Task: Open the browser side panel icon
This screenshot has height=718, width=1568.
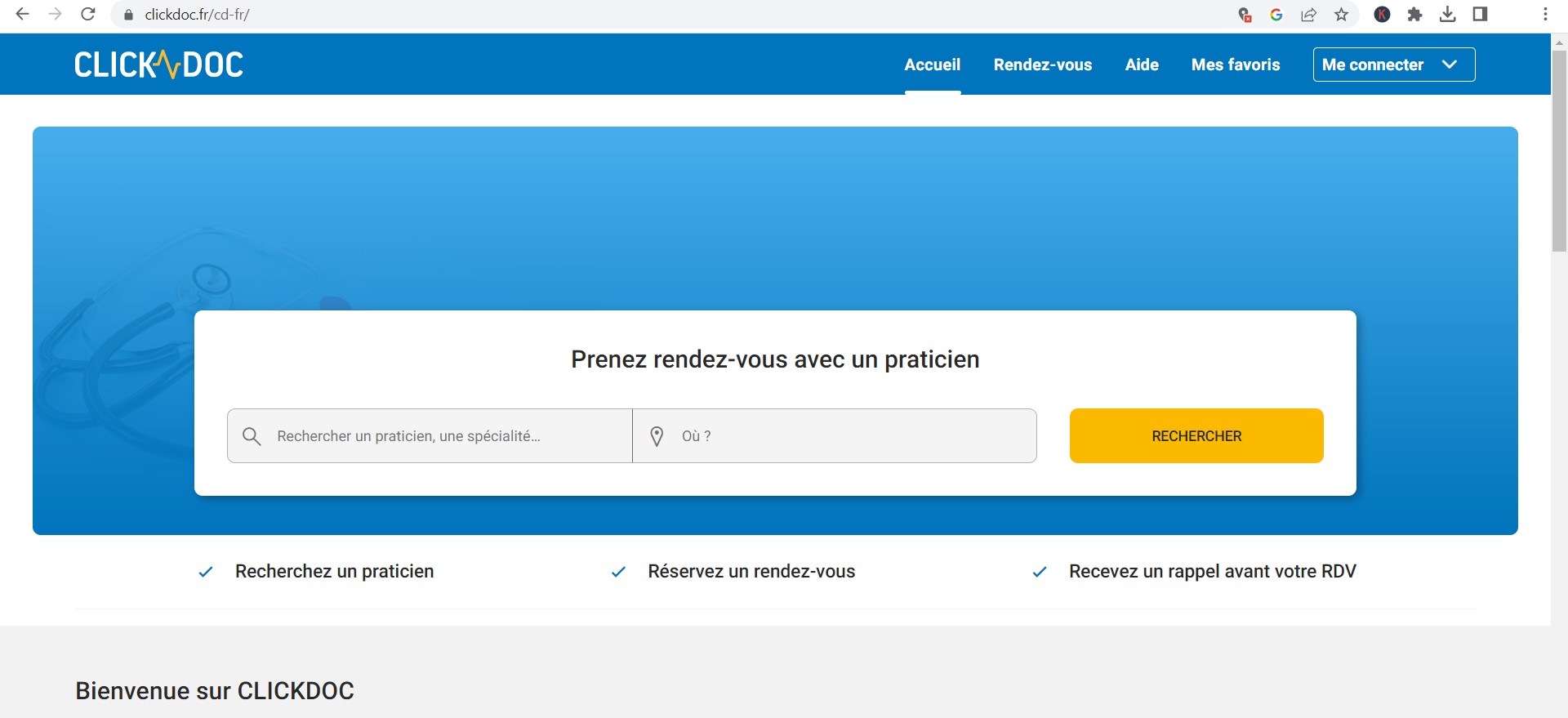Action: (x=1480, y=15)
